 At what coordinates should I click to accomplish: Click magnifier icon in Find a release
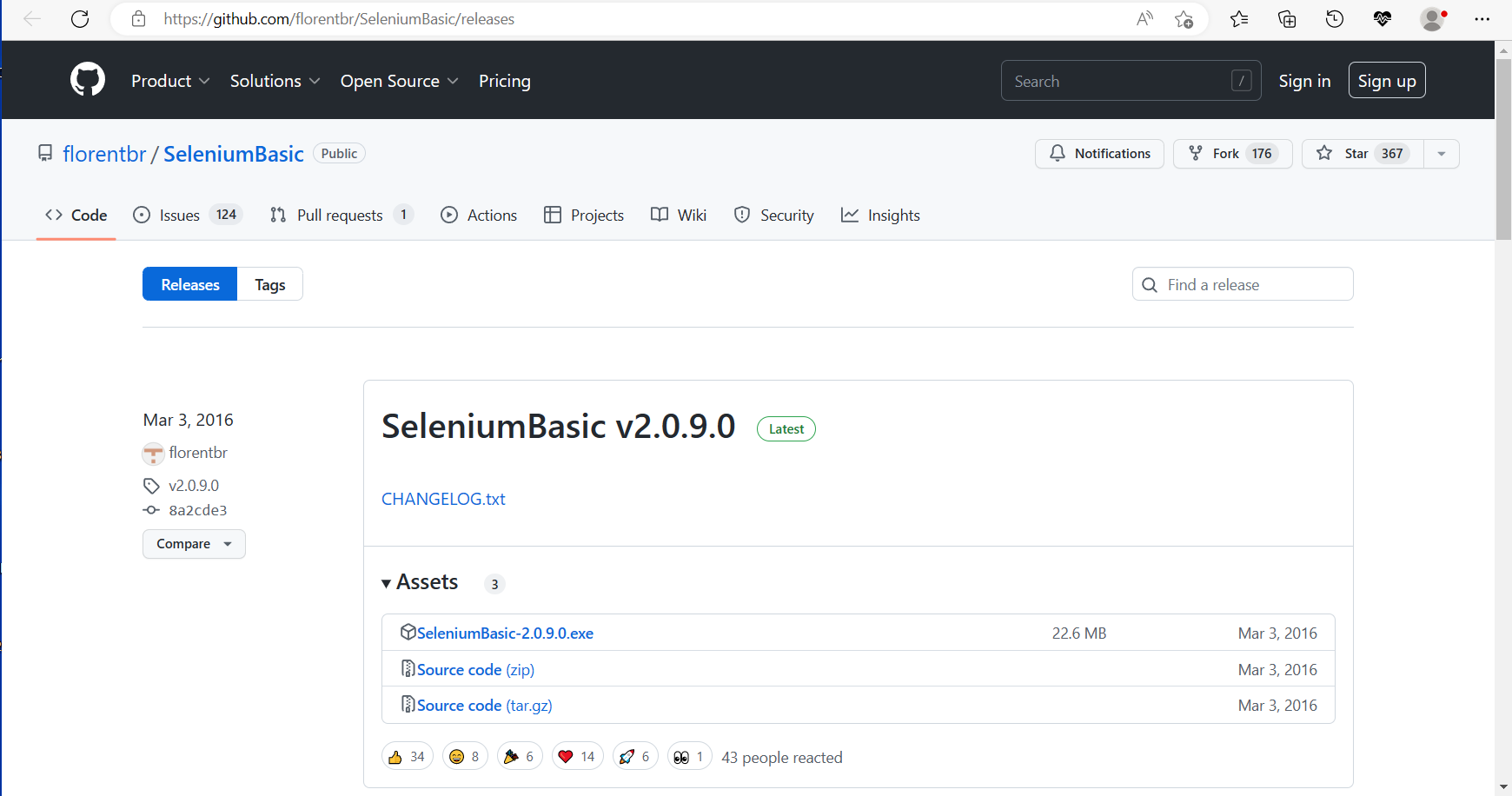tap(1150, 285)
